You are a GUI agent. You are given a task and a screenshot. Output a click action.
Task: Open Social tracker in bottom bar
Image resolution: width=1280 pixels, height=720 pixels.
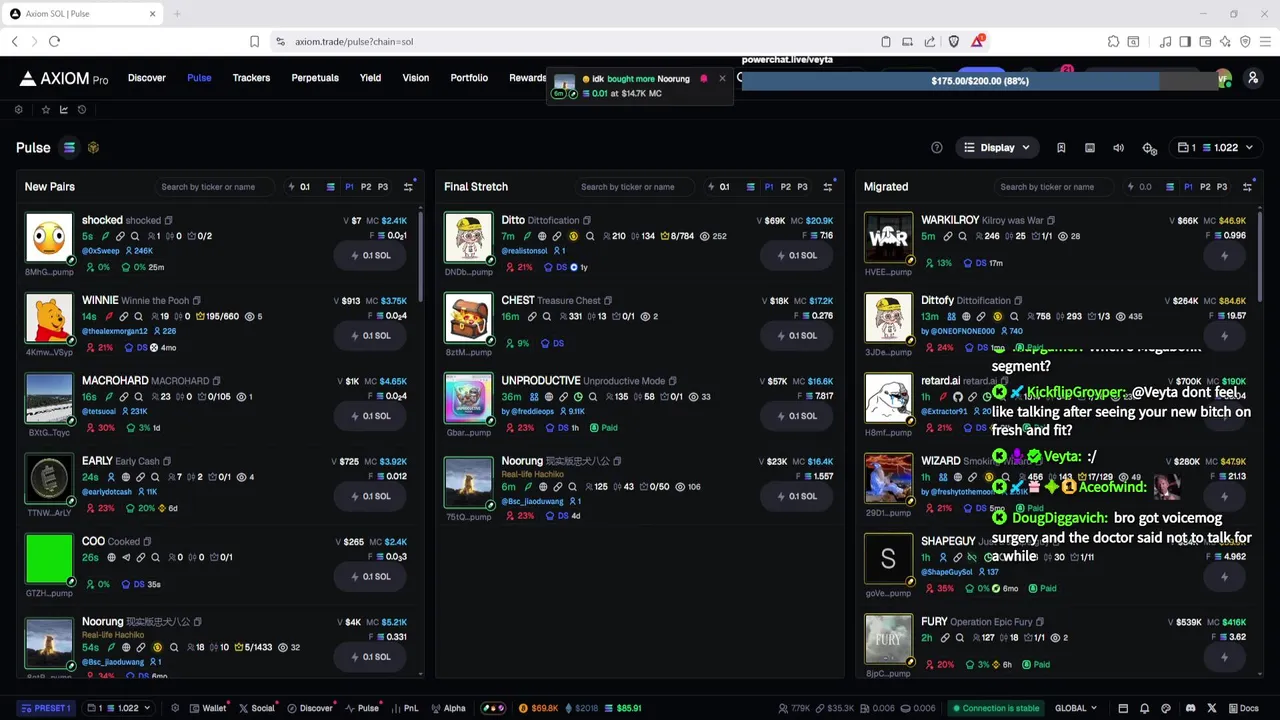[x=257, y=708]
